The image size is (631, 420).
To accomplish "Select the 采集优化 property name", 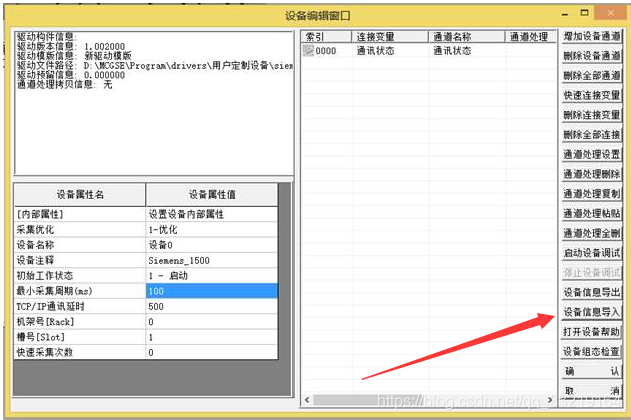I will pyautogui.click(x=80, y=229).
